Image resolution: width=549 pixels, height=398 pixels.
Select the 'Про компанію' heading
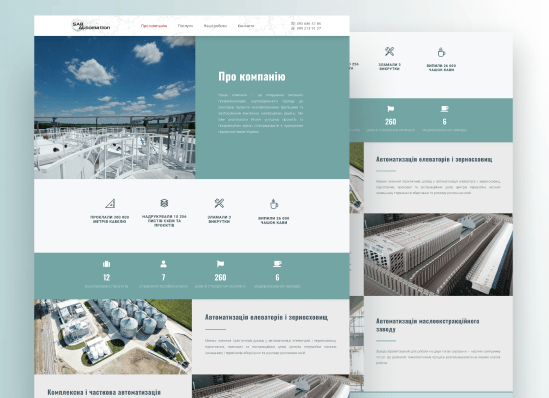point(252,77)
